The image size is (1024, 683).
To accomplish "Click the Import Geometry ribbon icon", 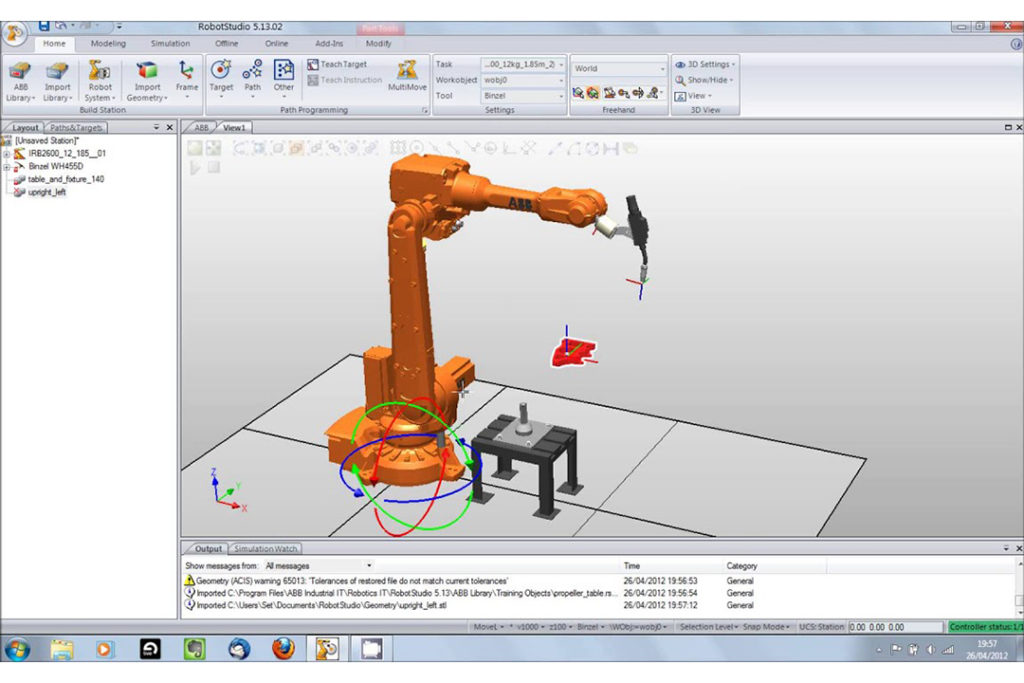I will (147, 71).
